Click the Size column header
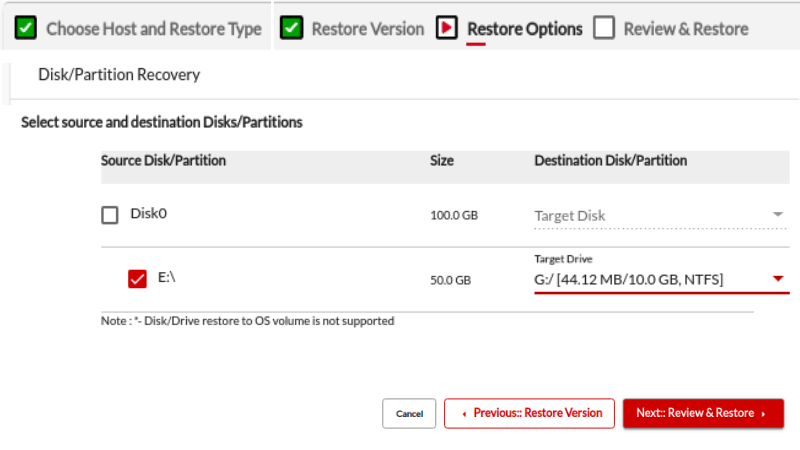The height and width of the screenshot is (450, 800). tap(441, 160)
